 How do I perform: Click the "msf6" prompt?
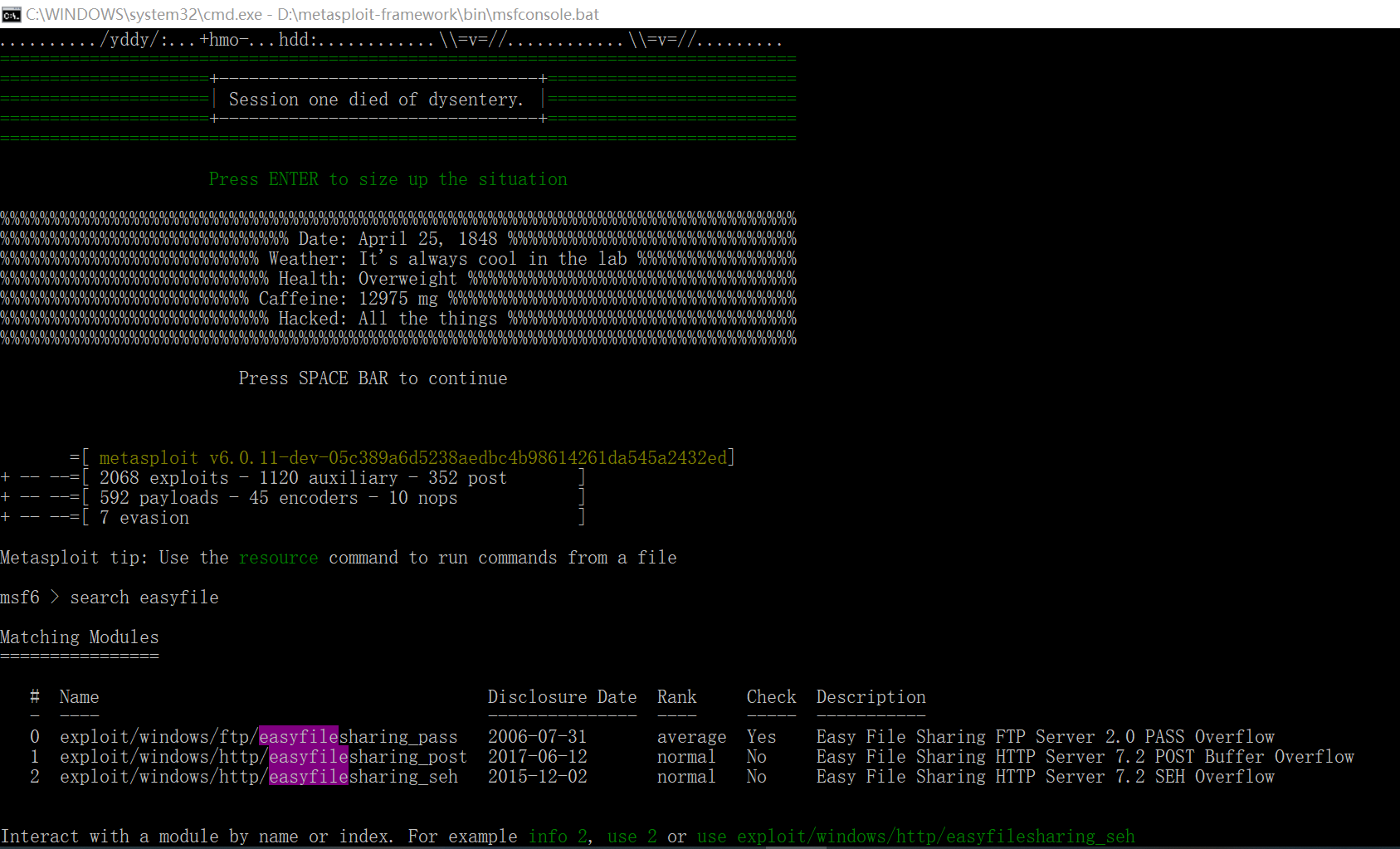[x=20, y=598]
